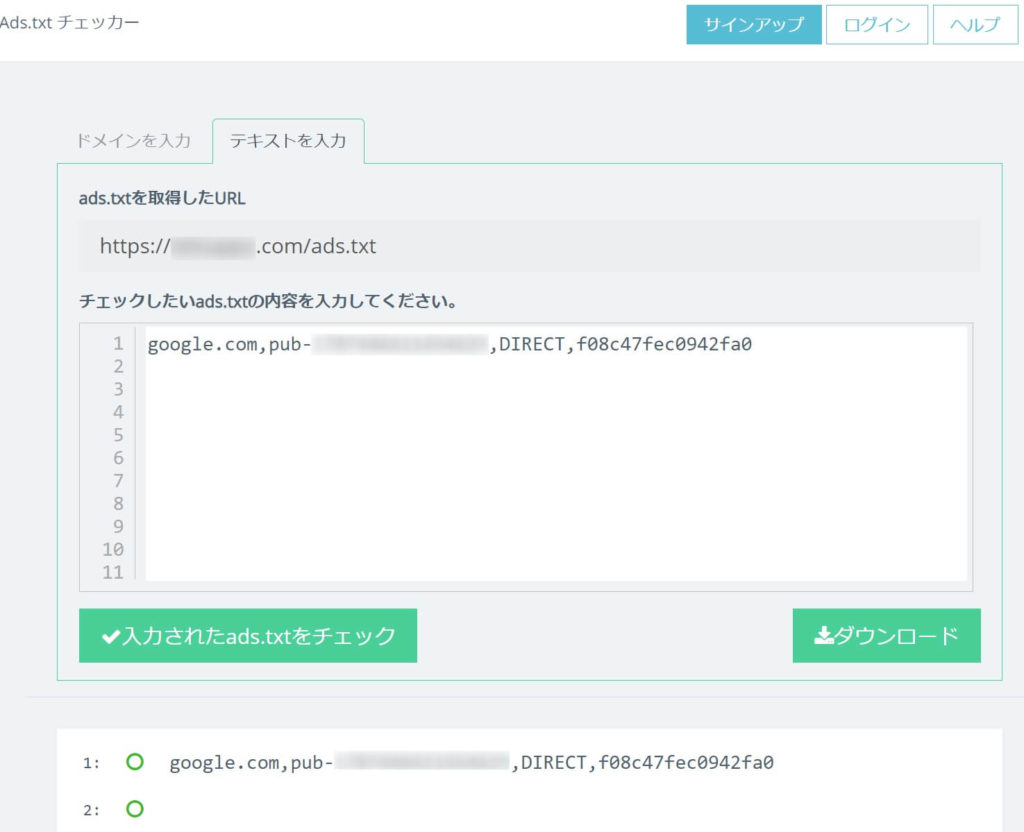The image size is (1024, 832).
Task: Click the result row number 2: label
Action: pos(91,810)
